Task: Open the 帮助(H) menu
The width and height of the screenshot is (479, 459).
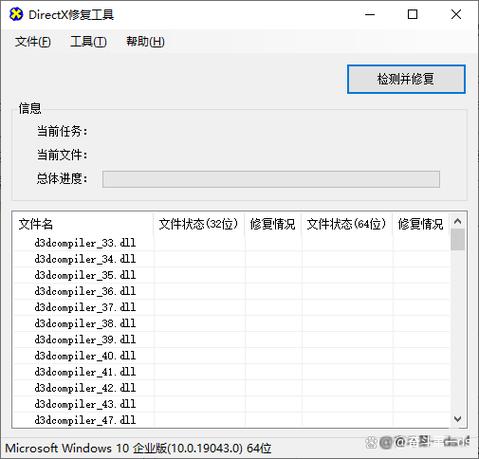Action: click(x=145, y=42)
